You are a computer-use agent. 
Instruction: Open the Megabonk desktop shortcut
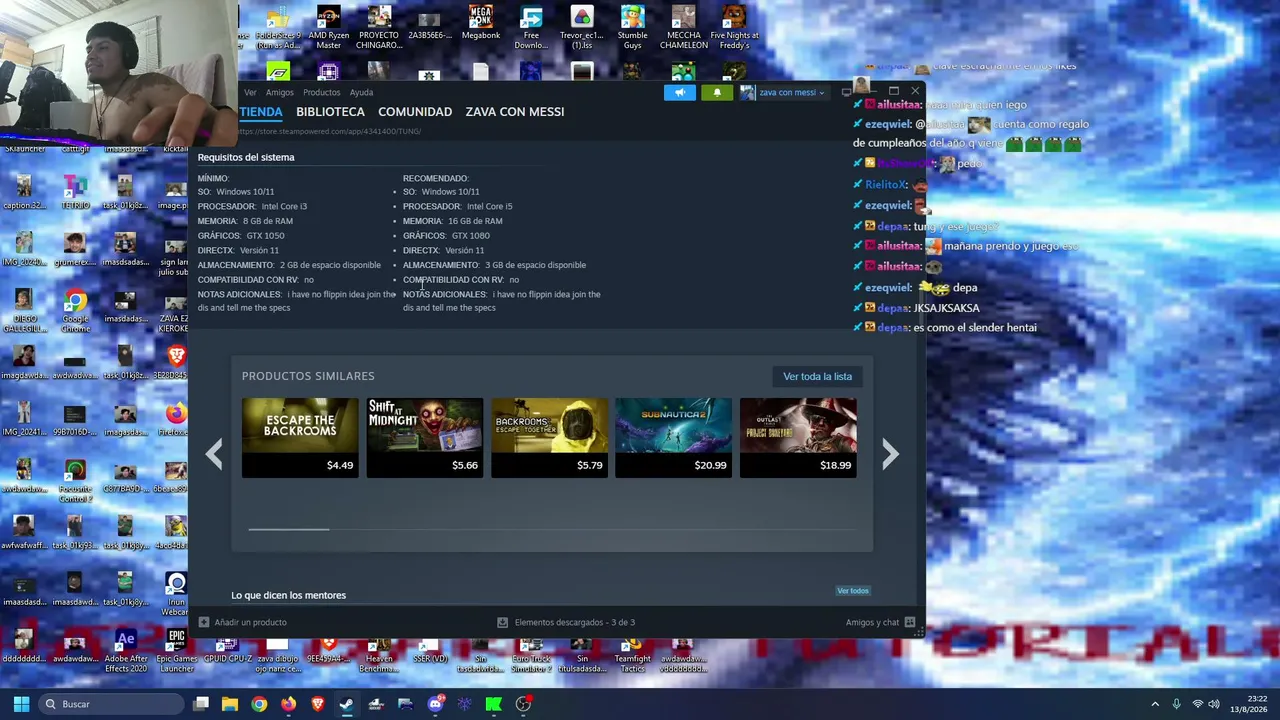point(480,24)
